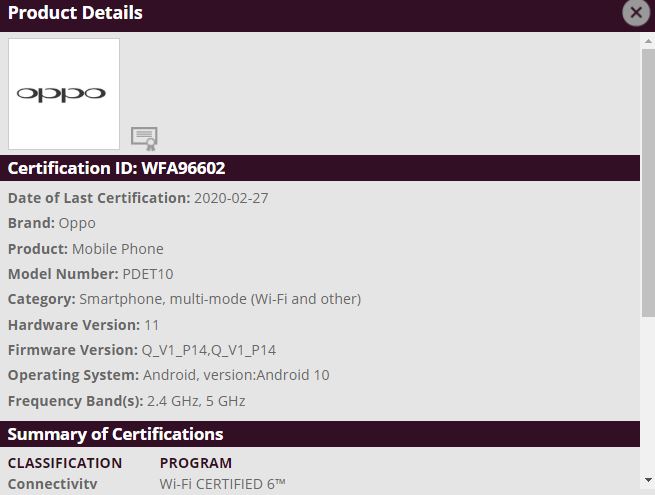Click the Hardware Version 11 line
Viewport: 655px width, 495px height.
[84, 325]
